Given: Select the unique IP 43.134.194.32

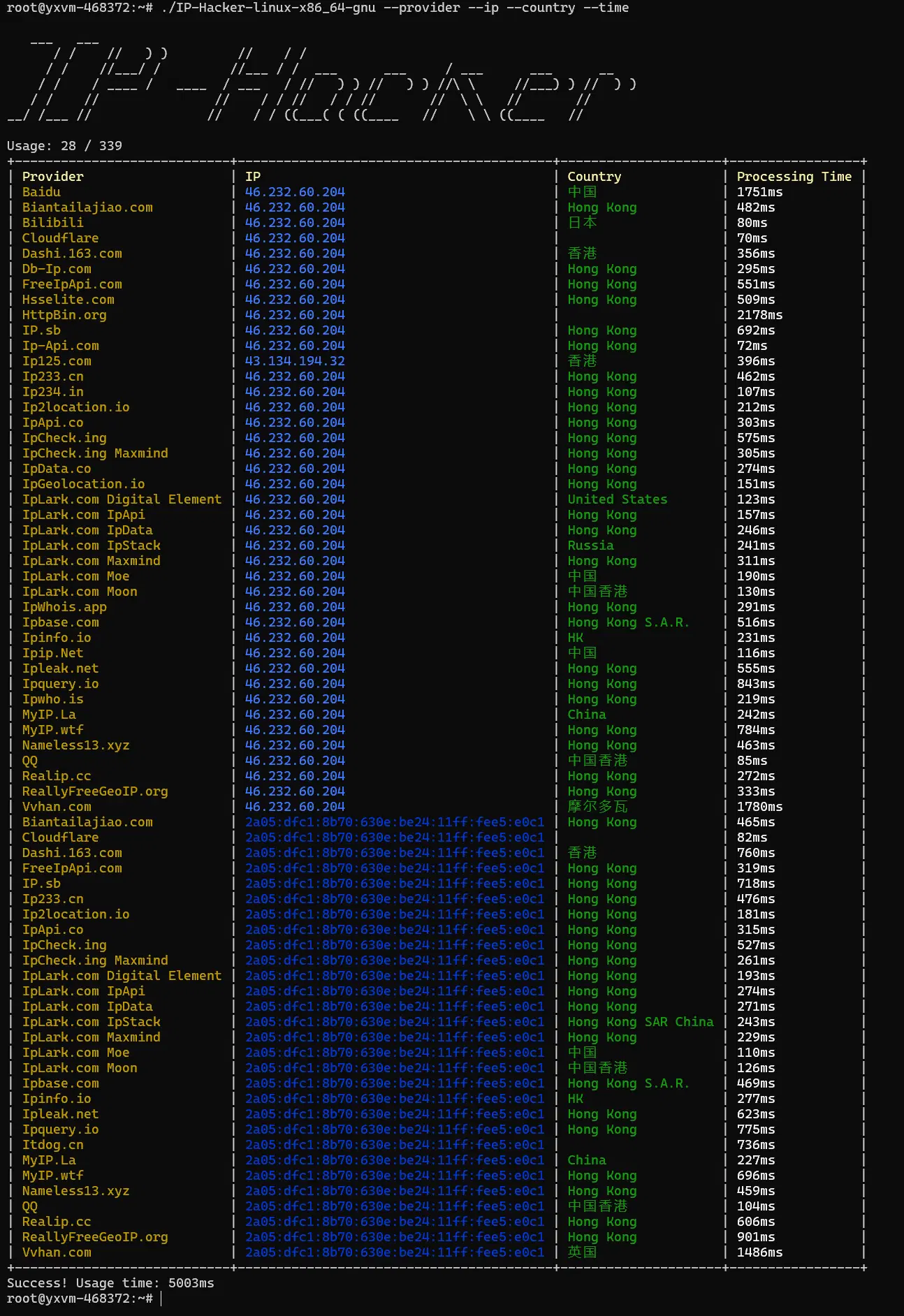Looking at the screenshot, I should coord(295,361).
